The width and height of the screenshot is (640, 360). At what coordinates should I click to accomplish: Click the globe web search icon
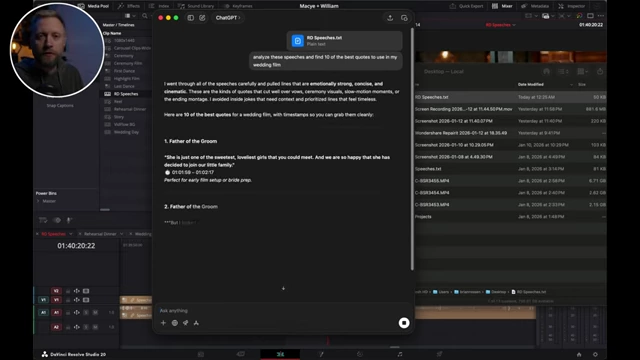(175, 323)
